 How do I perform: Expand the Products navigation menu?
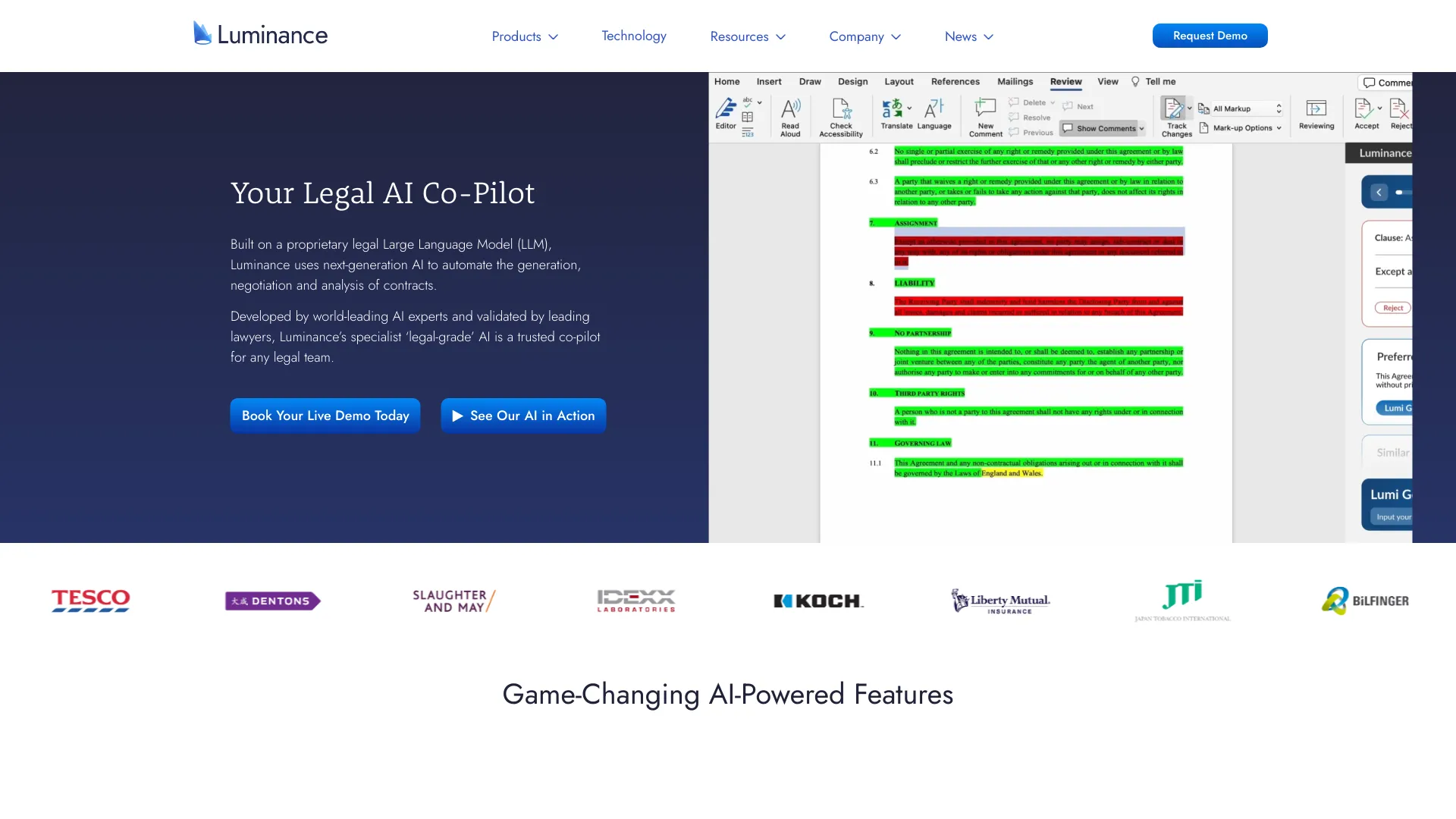click(x=525, y=36)
